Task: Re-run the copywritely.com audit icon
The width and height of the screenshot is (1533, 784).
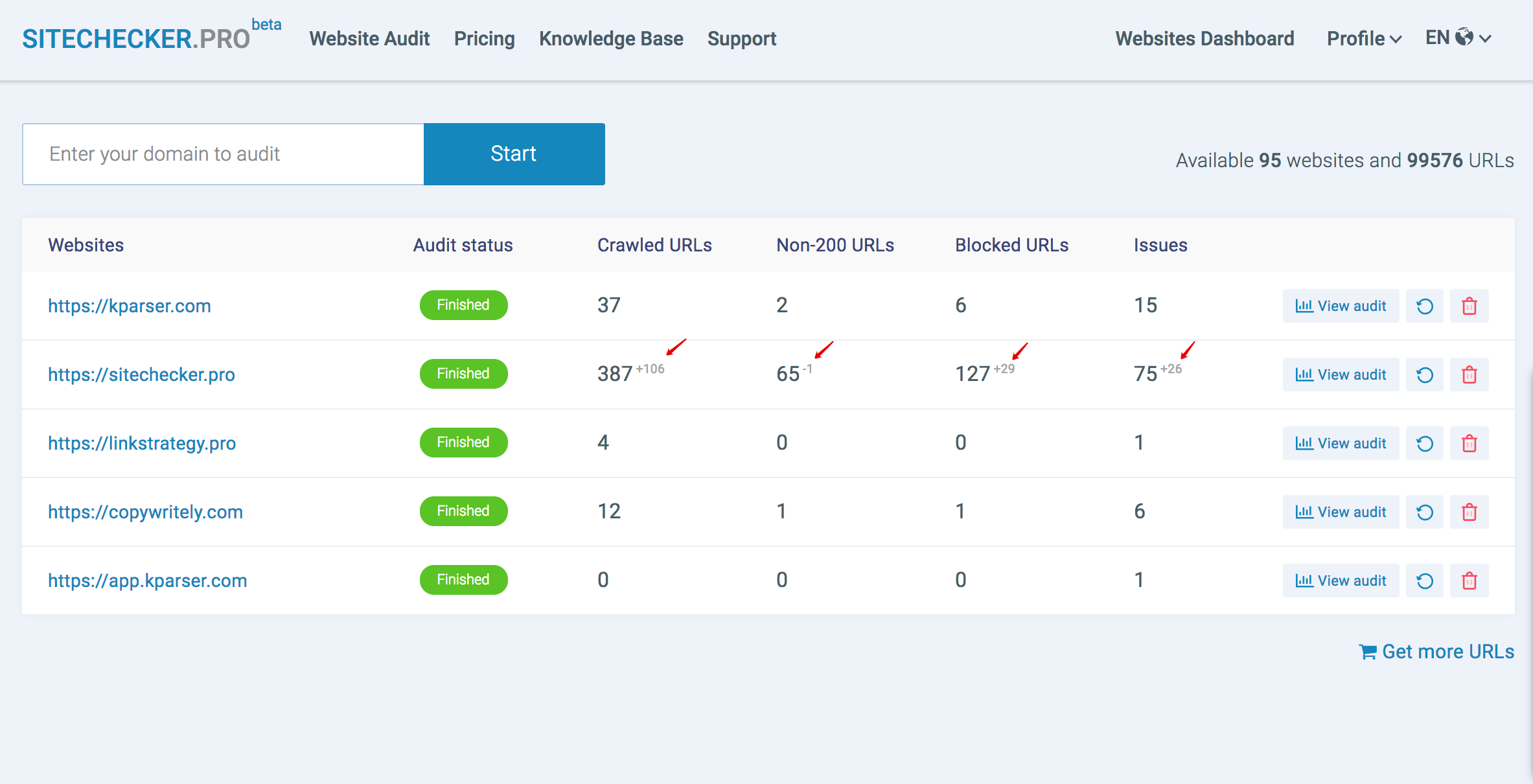Action: [x=1424, y=512]
